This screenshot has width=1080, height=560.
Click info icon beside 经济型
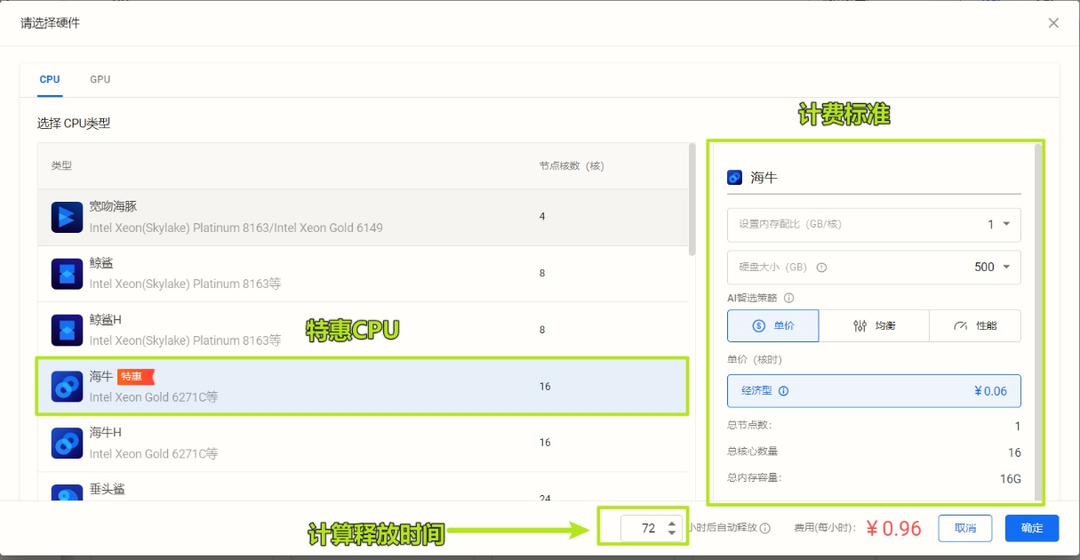(x=783, y=391)
